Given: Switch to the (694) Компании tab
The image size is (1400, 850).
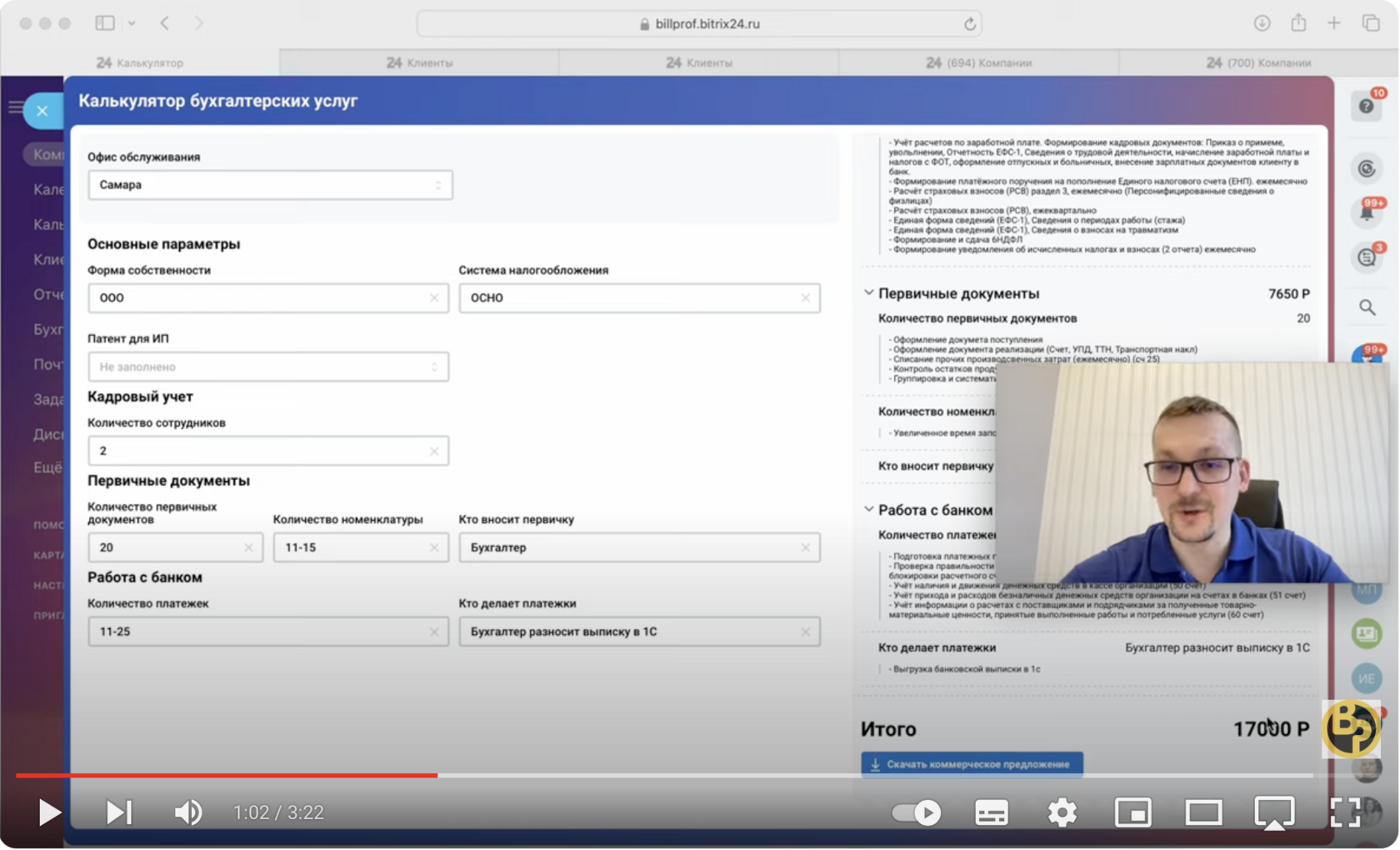Looking at the screenshot, I should [978, 62].
